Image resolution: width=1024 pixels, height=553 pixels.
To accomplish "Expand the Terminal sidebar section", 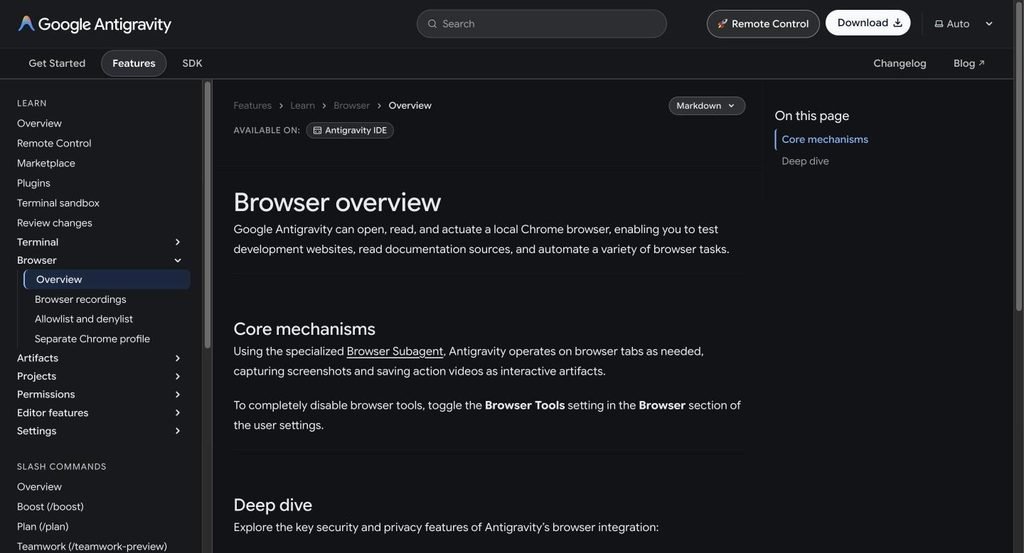I will (x=178, y=242).
